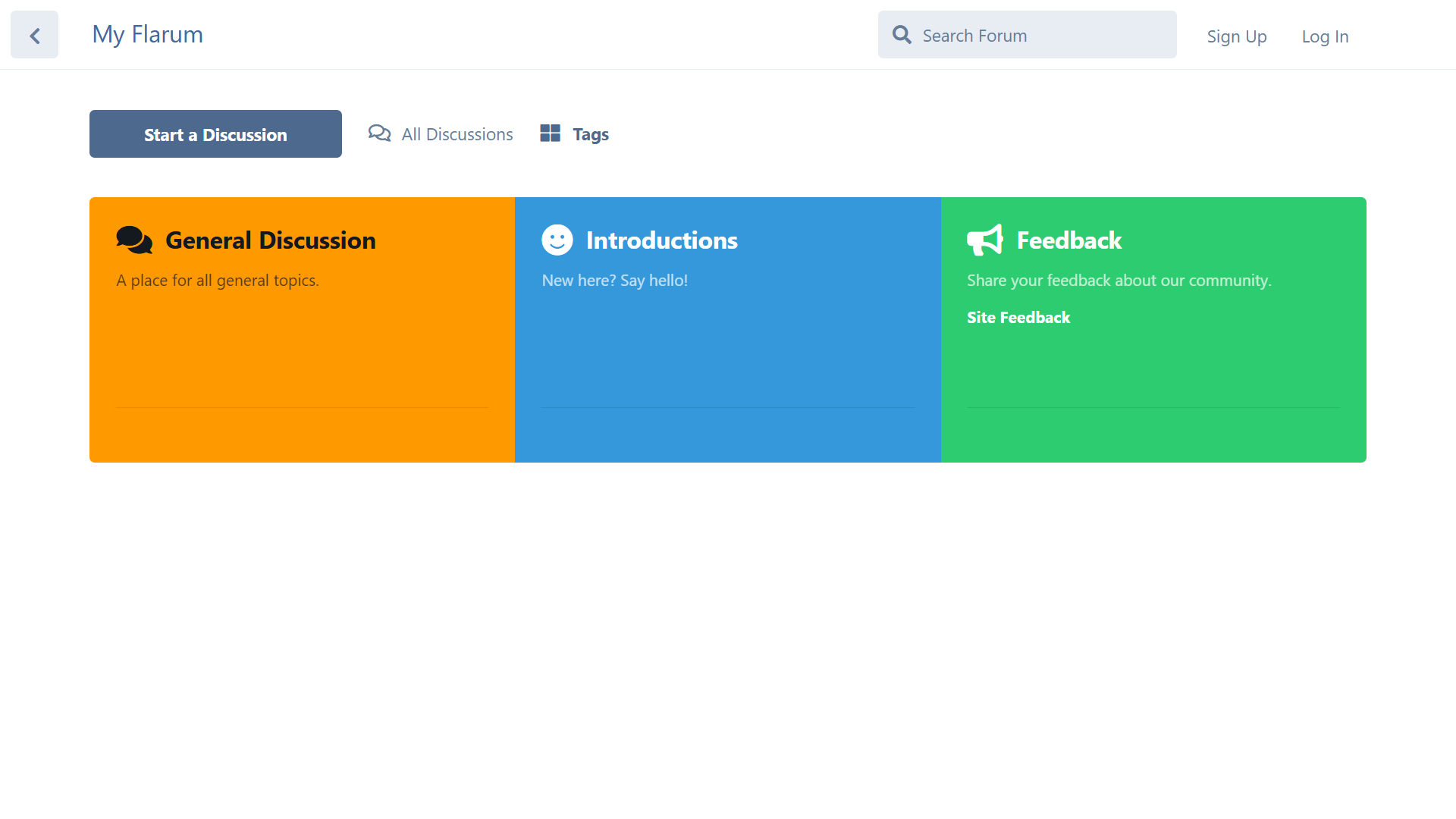Start a Discussion
This screenshot has height=819, width=1456.
coord(215,134)
